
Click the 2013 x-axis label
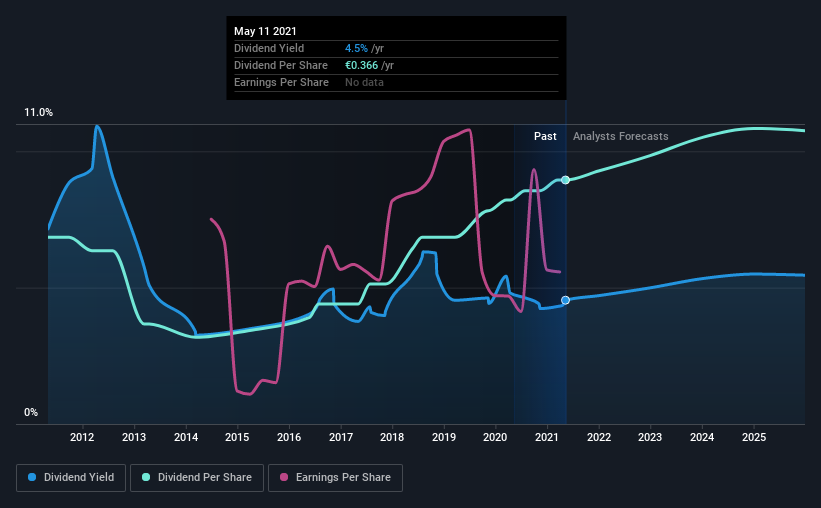(x=134, y=437)
